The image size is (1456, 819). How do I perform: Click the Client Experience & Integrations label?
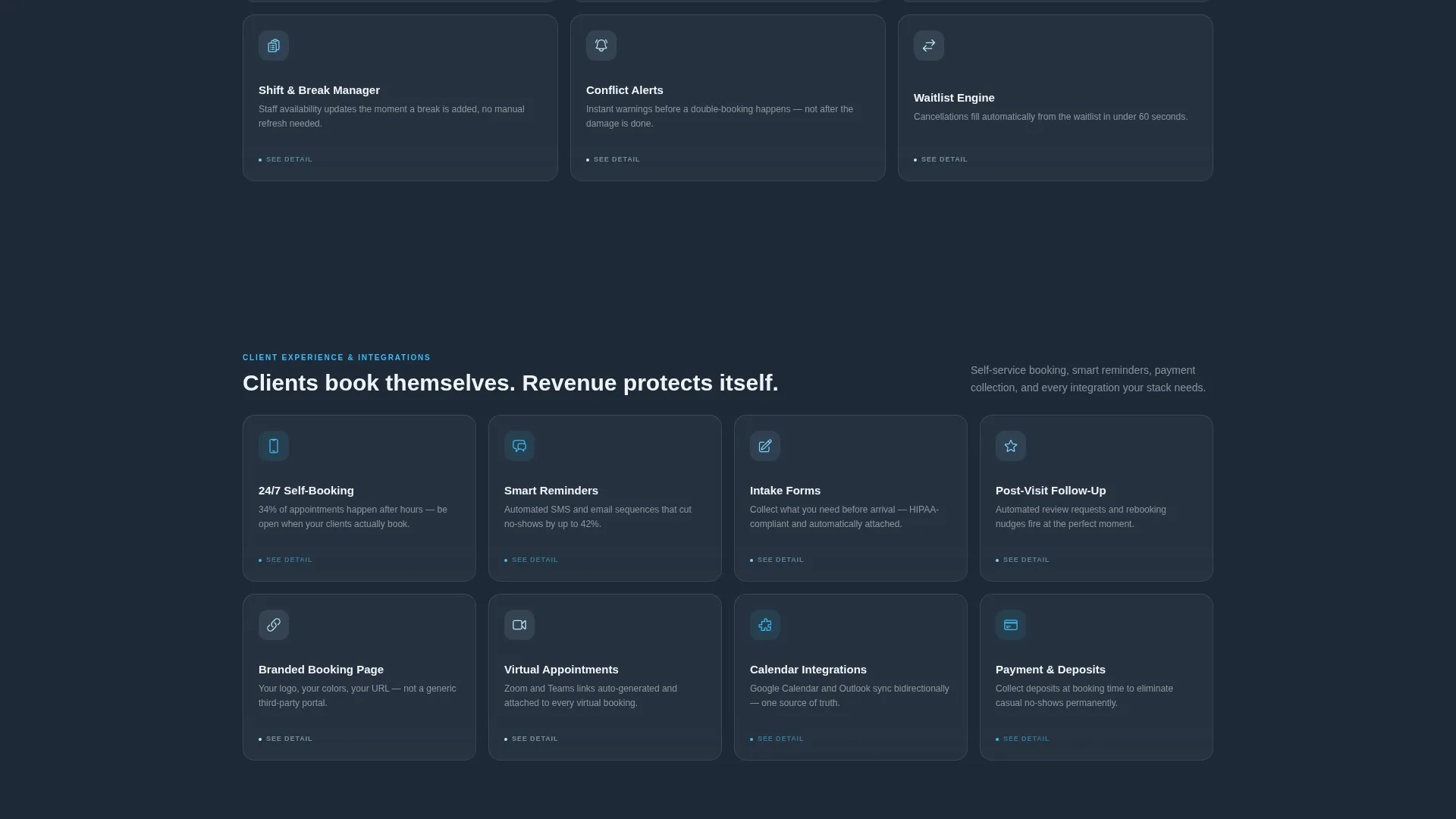337,357
